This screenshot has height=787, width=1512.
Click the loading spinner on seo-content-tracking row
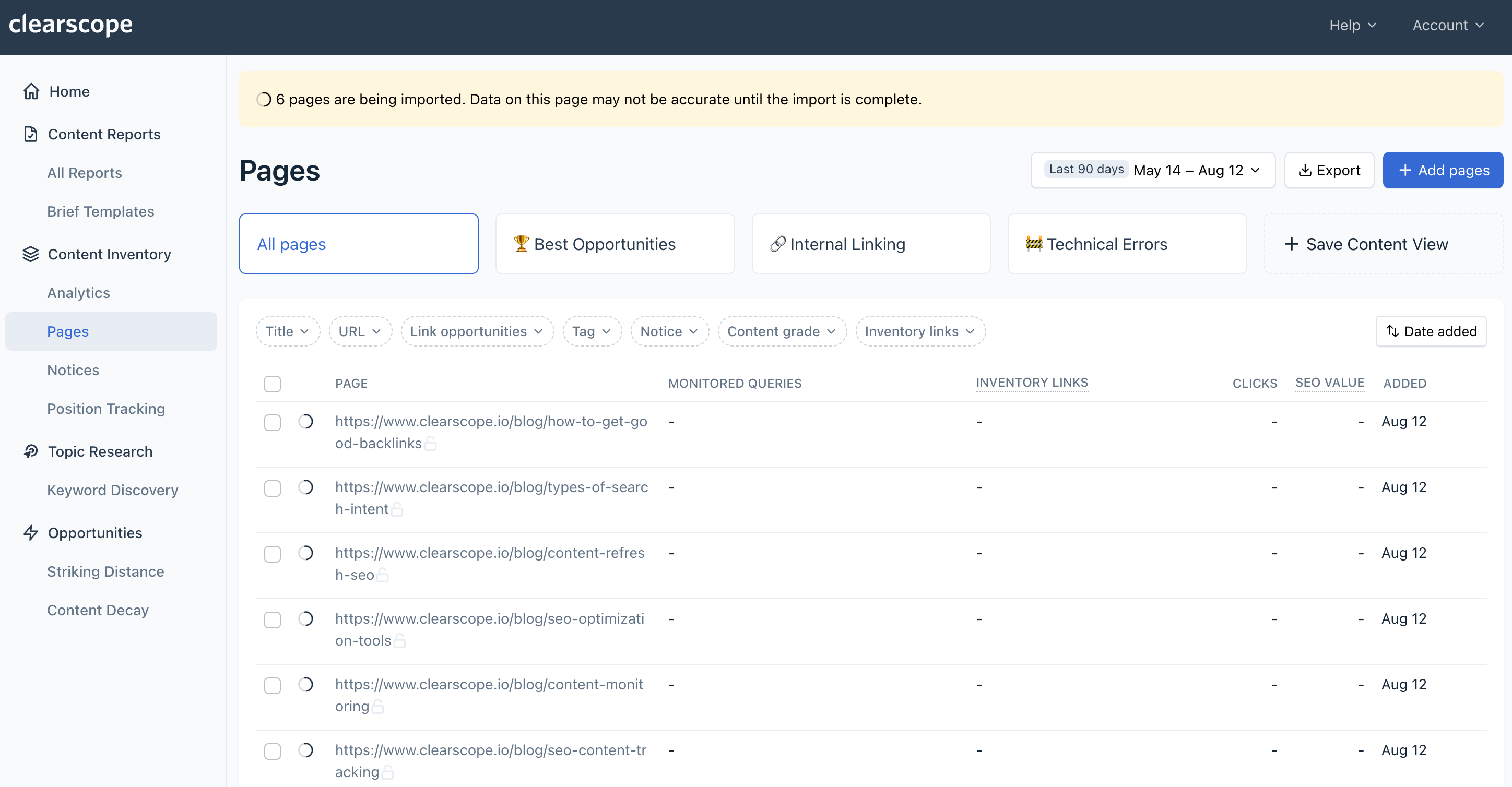click(306, 750)
